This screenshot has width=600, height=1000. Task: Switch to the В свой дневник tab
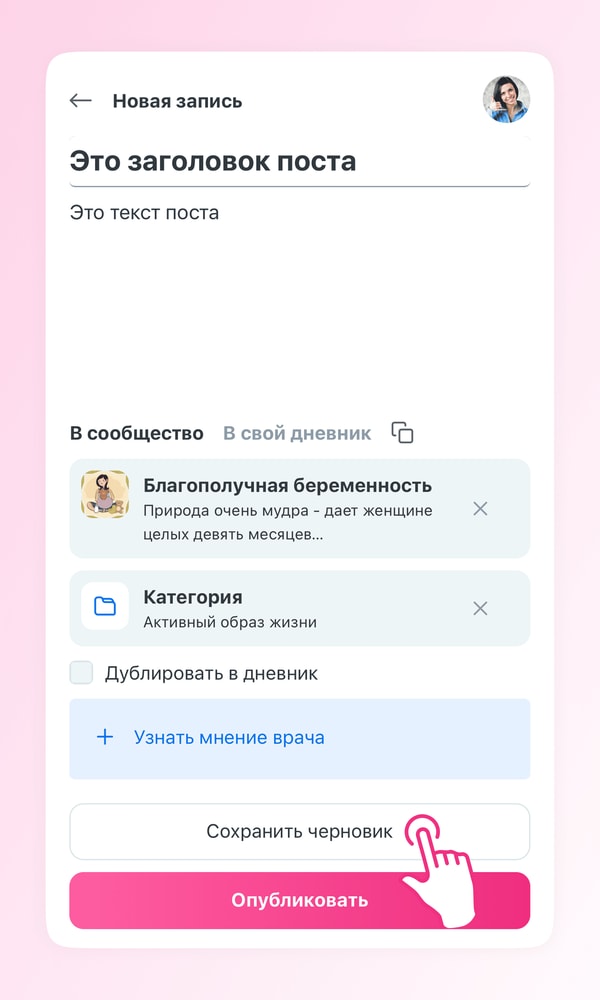pyautogui.click(x=296, y=433)
